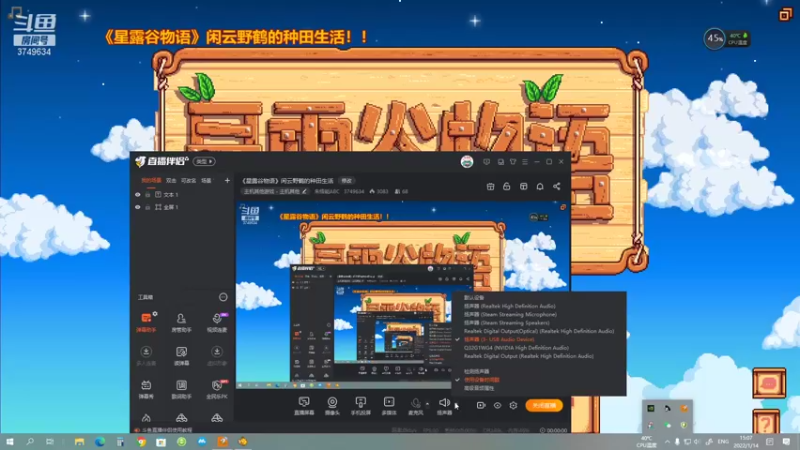Open Edge browser from the taskbar
This screenshot has width=800, height=450.
coord(100,442)
